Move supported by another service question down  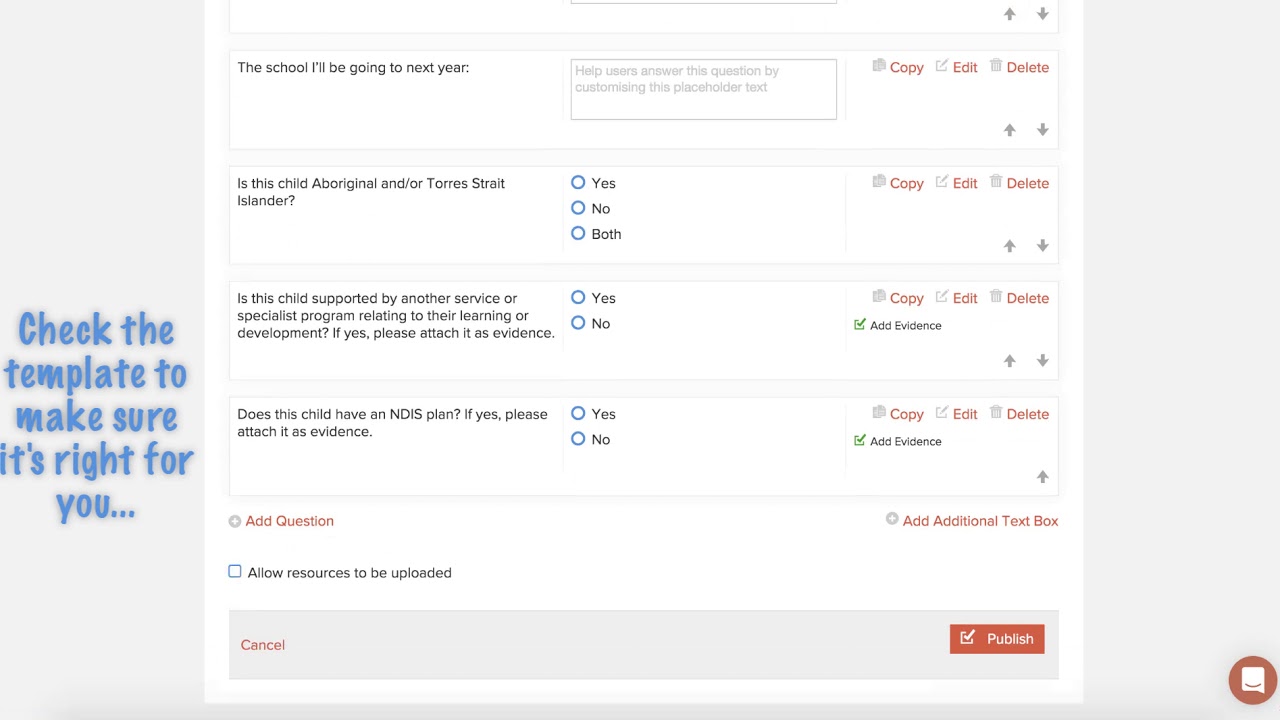click(1042, 361)
